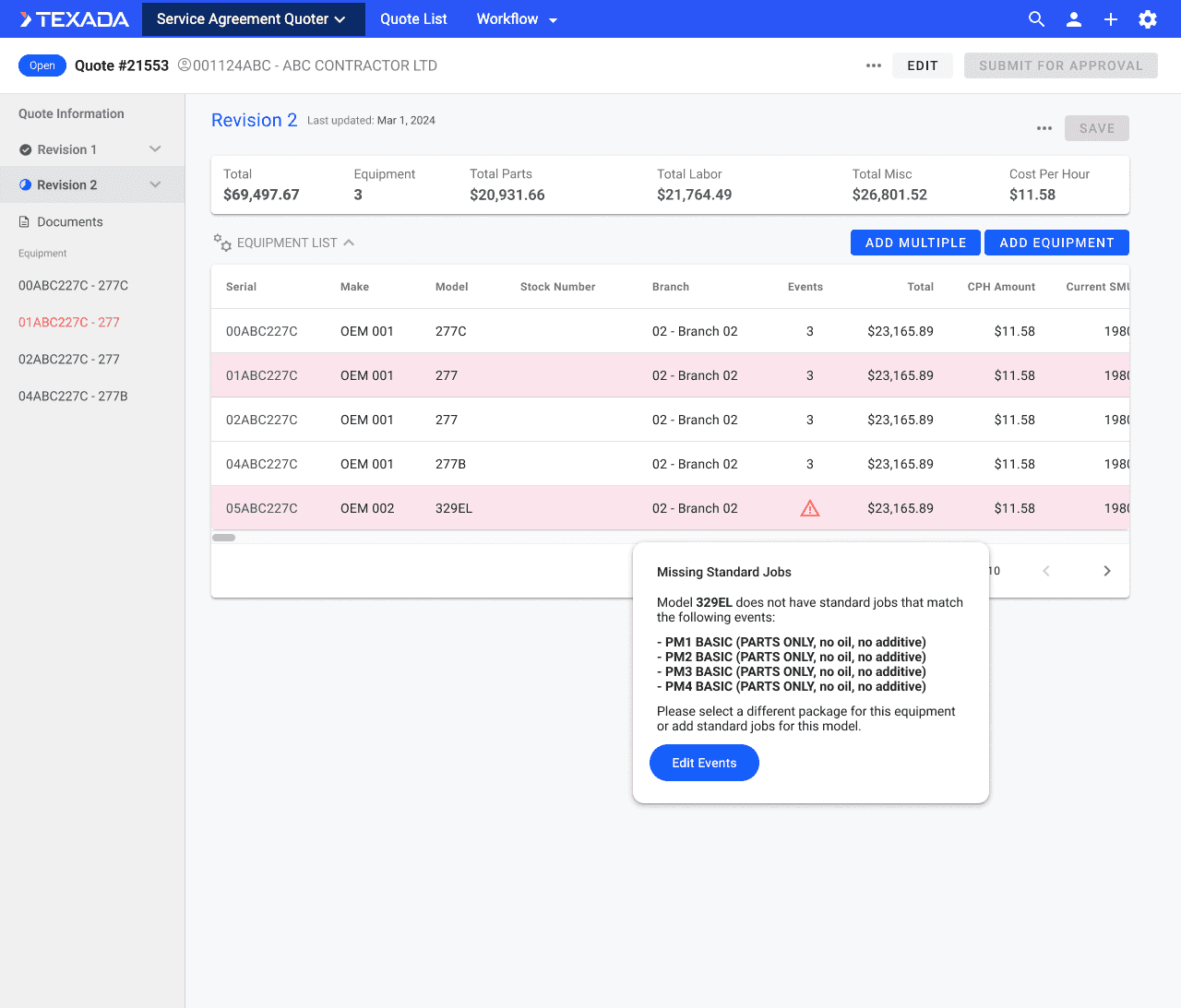Screen dimensions: 1181x1008
Task: Click Total Labor $21,764.49 value
Action: coord(695,195)
